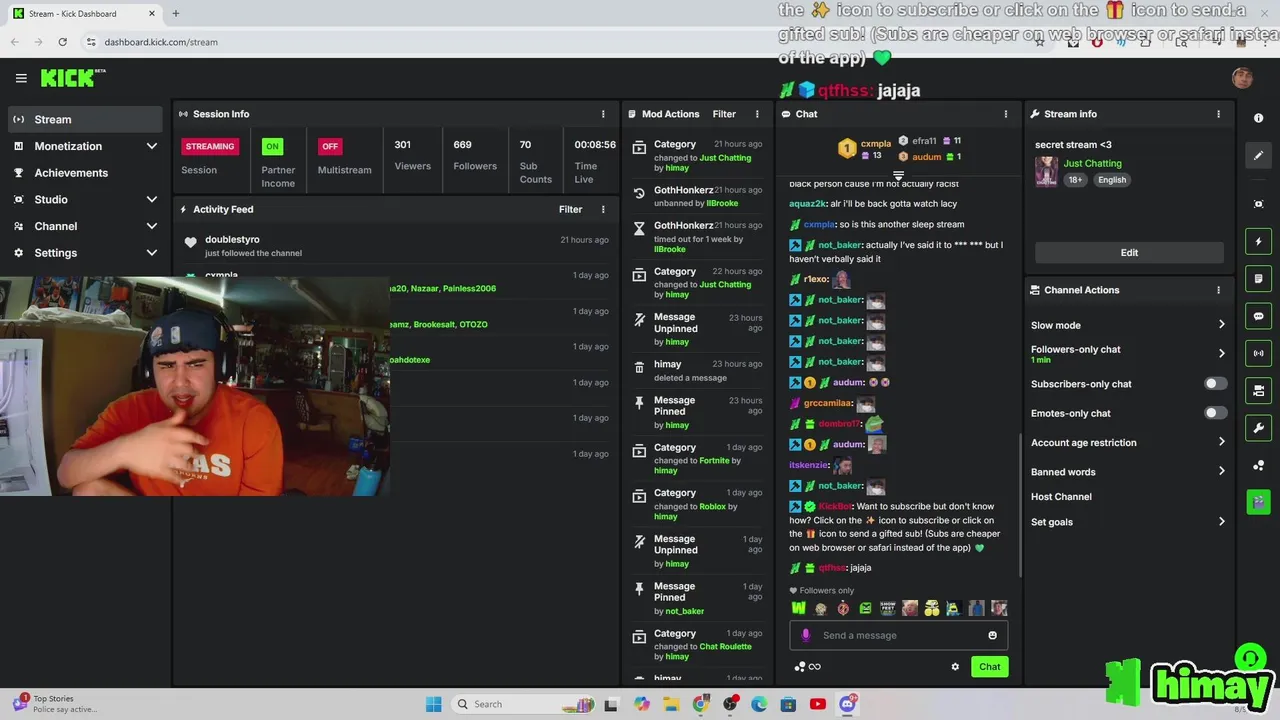Open Activity Feed three-dot menu
The image size is (1280, 720).
603,209
